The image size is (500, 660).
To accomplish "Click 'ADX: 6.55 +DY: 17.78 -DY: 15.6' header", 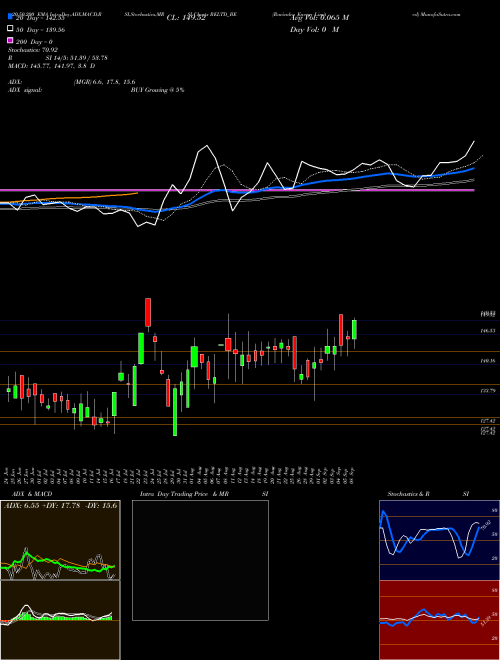I will pyautogui.click(x=61, y=506).
